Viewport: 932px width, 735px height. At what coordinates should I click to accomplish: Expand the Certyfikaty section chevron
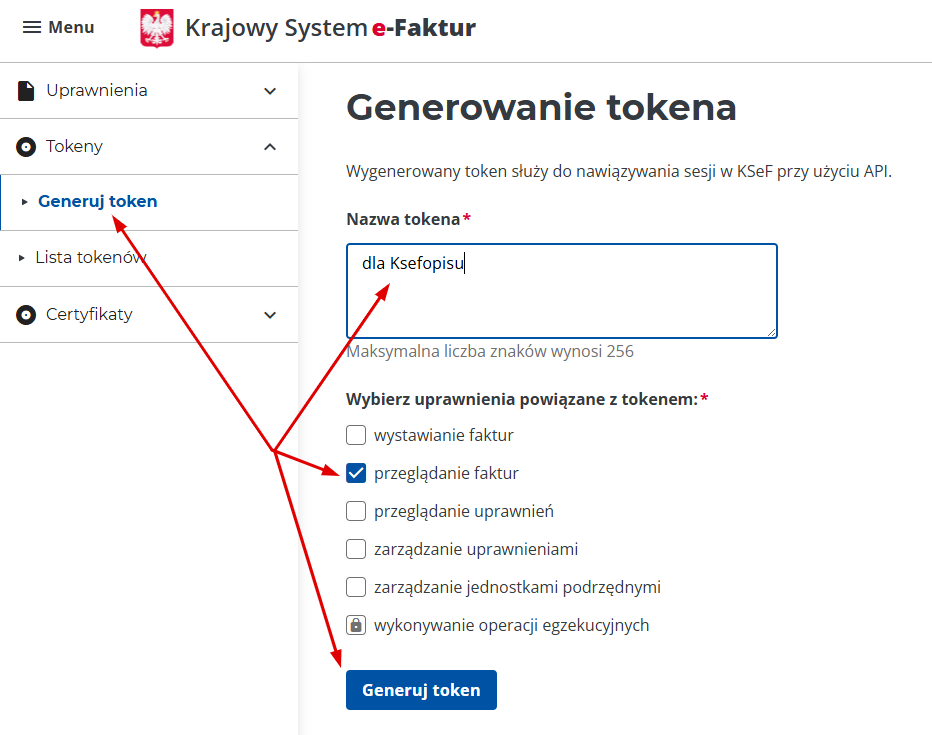[x=270, y=315]
